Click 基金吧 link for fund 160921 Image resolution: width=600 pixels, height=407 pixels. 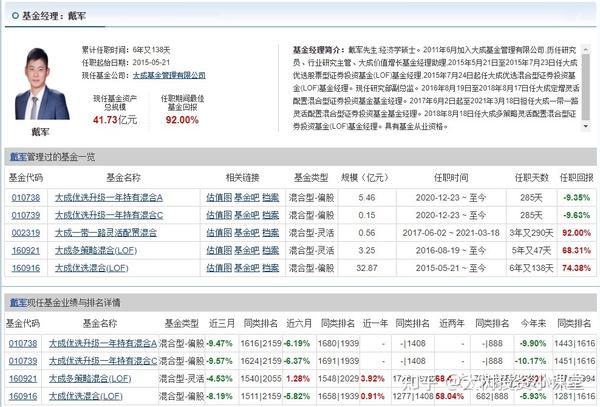pos(247,251)
